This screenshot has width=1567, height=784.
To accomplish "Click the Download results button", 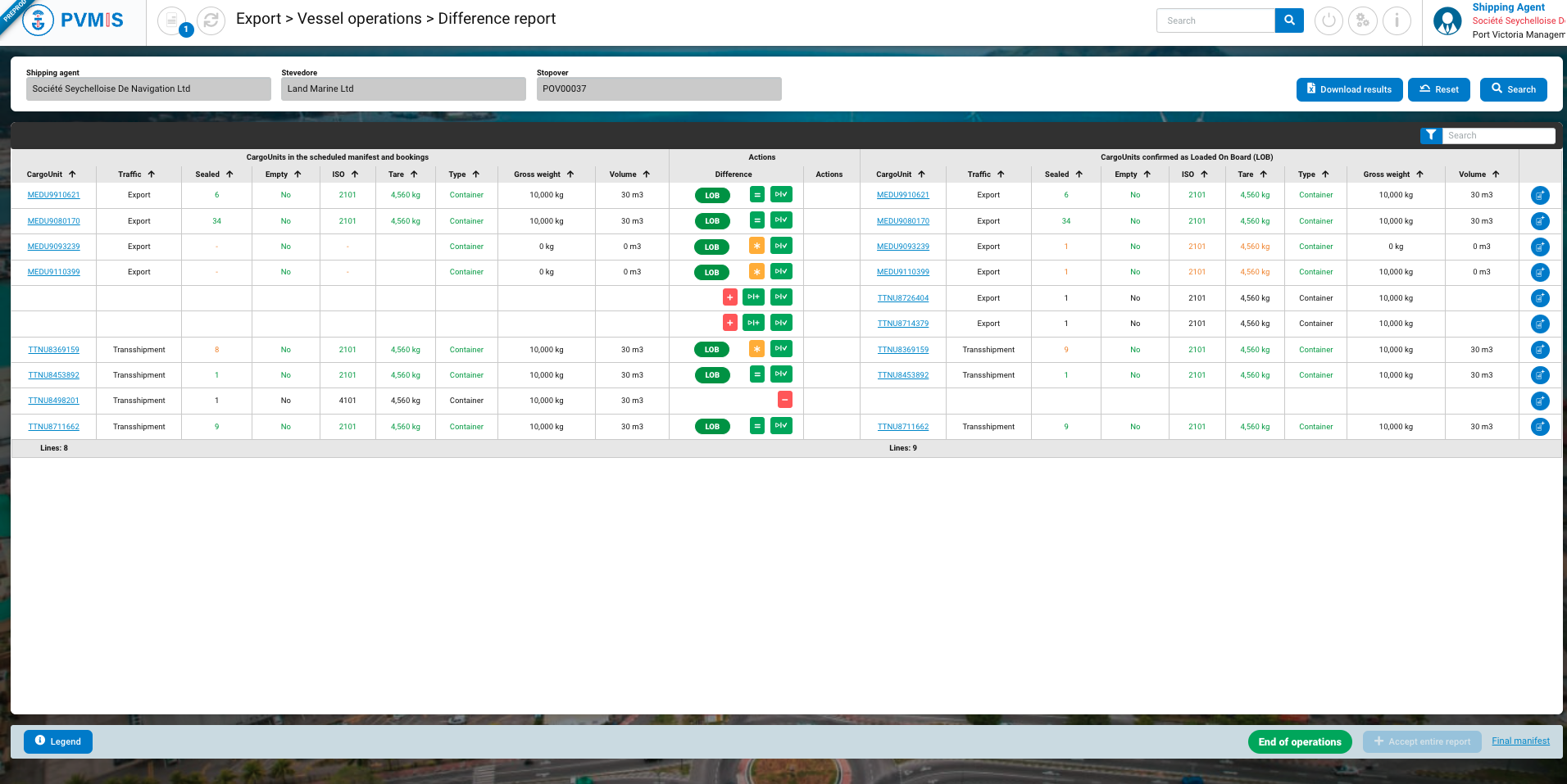I will click(1349, 89).
